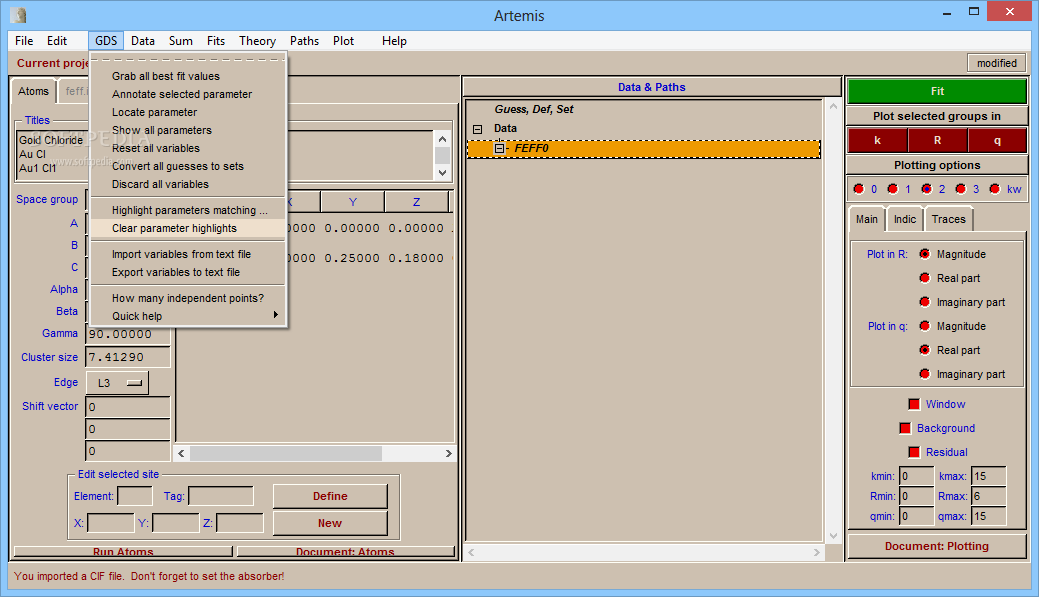
Task: Switch to the Main plotting tab
Action: point(866,219)
